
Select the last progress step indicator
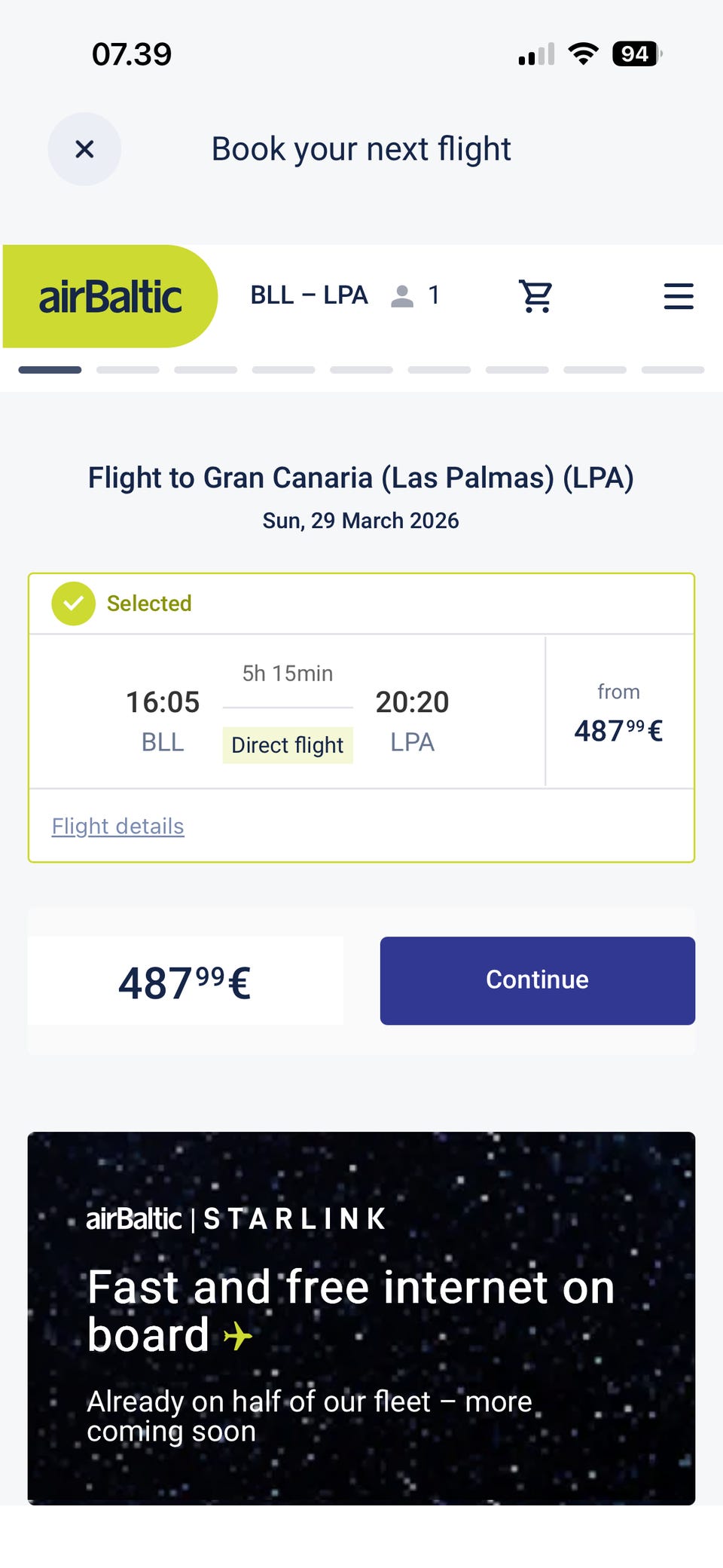pos(673,370)
